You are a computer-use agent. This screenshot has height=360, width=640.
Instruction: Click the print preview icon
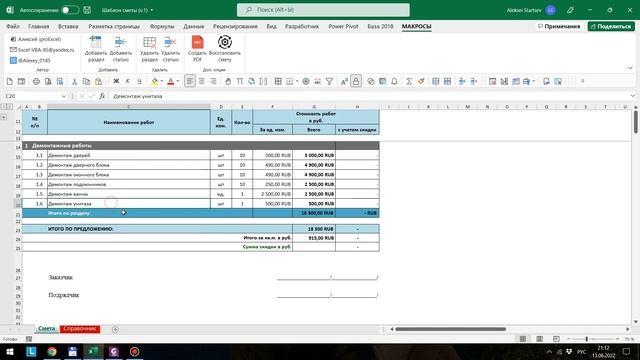48,82
